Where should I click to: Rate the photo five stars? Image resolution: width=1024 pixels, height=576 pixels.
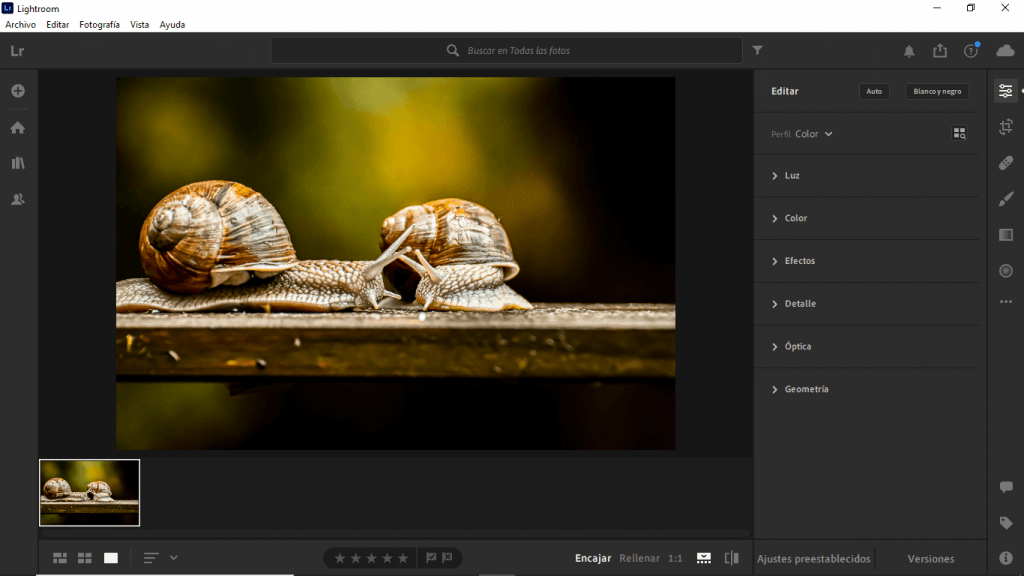point(403,558)
